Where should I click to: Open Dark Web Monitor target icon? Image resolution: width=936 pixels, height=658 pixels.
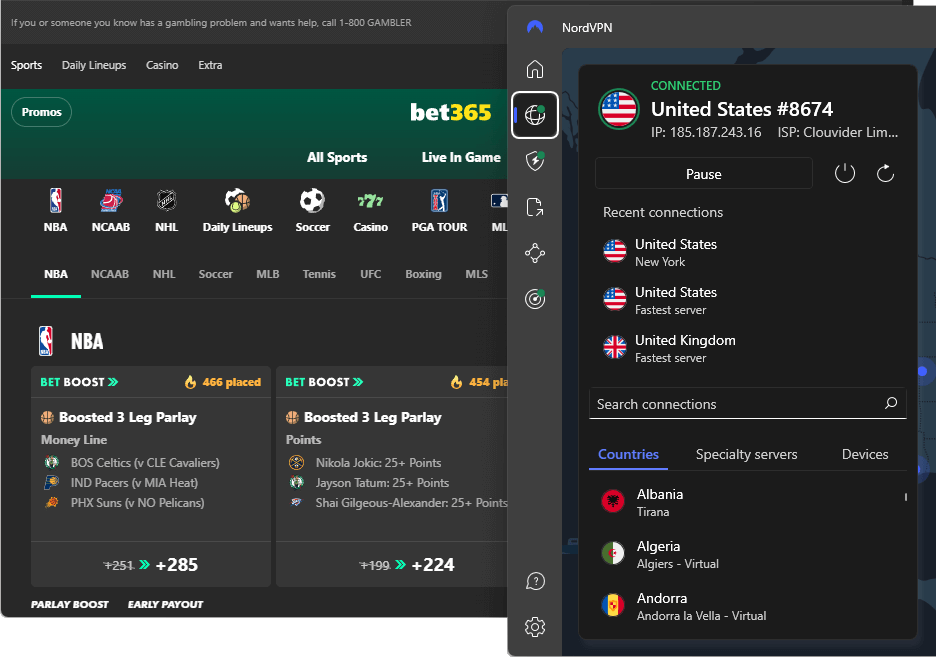[x=535, y=299]
